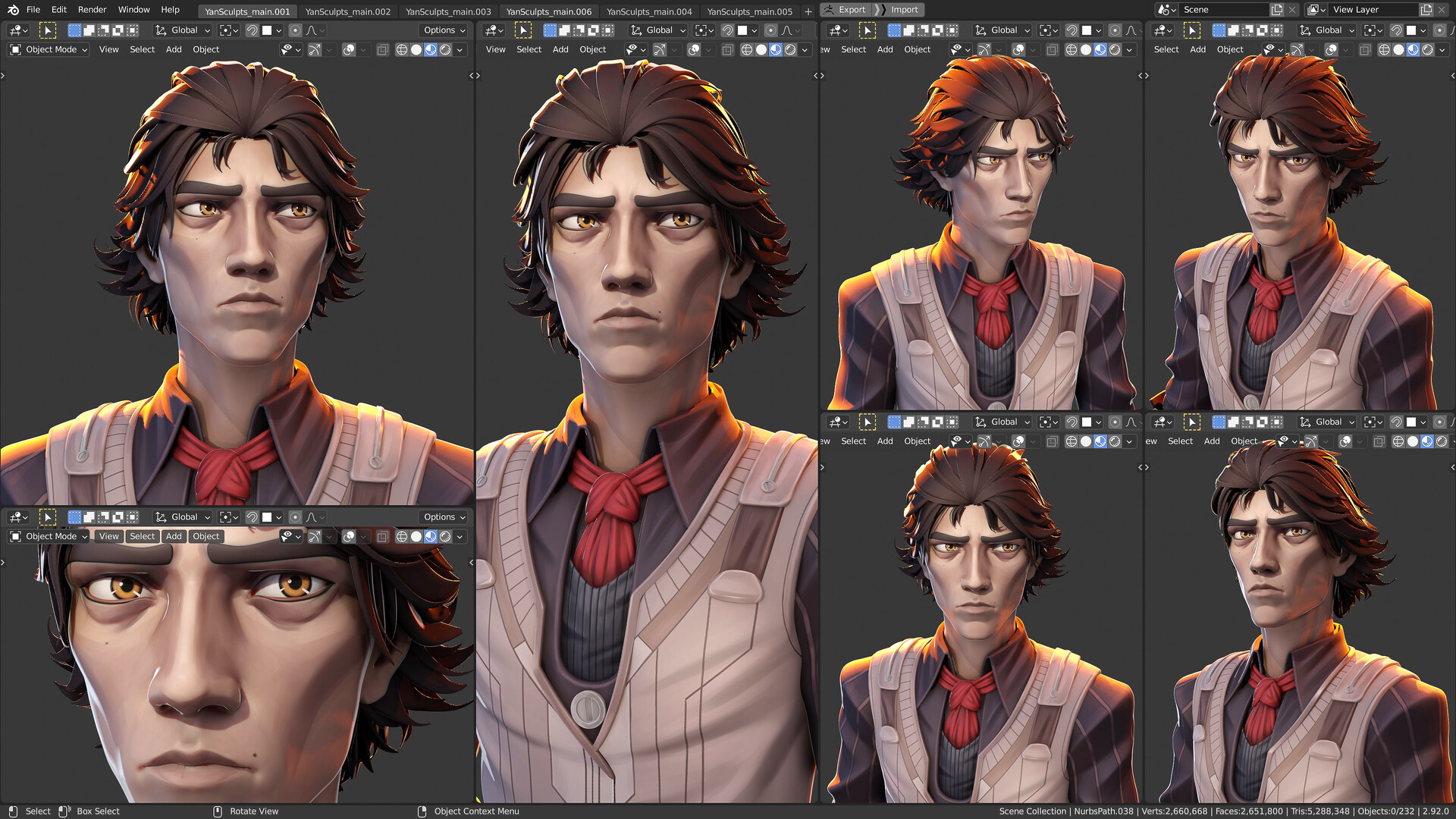Choose Subtract selection mode icon in top-left viewport
1456x819 pixels.
[x=103, y=30]
